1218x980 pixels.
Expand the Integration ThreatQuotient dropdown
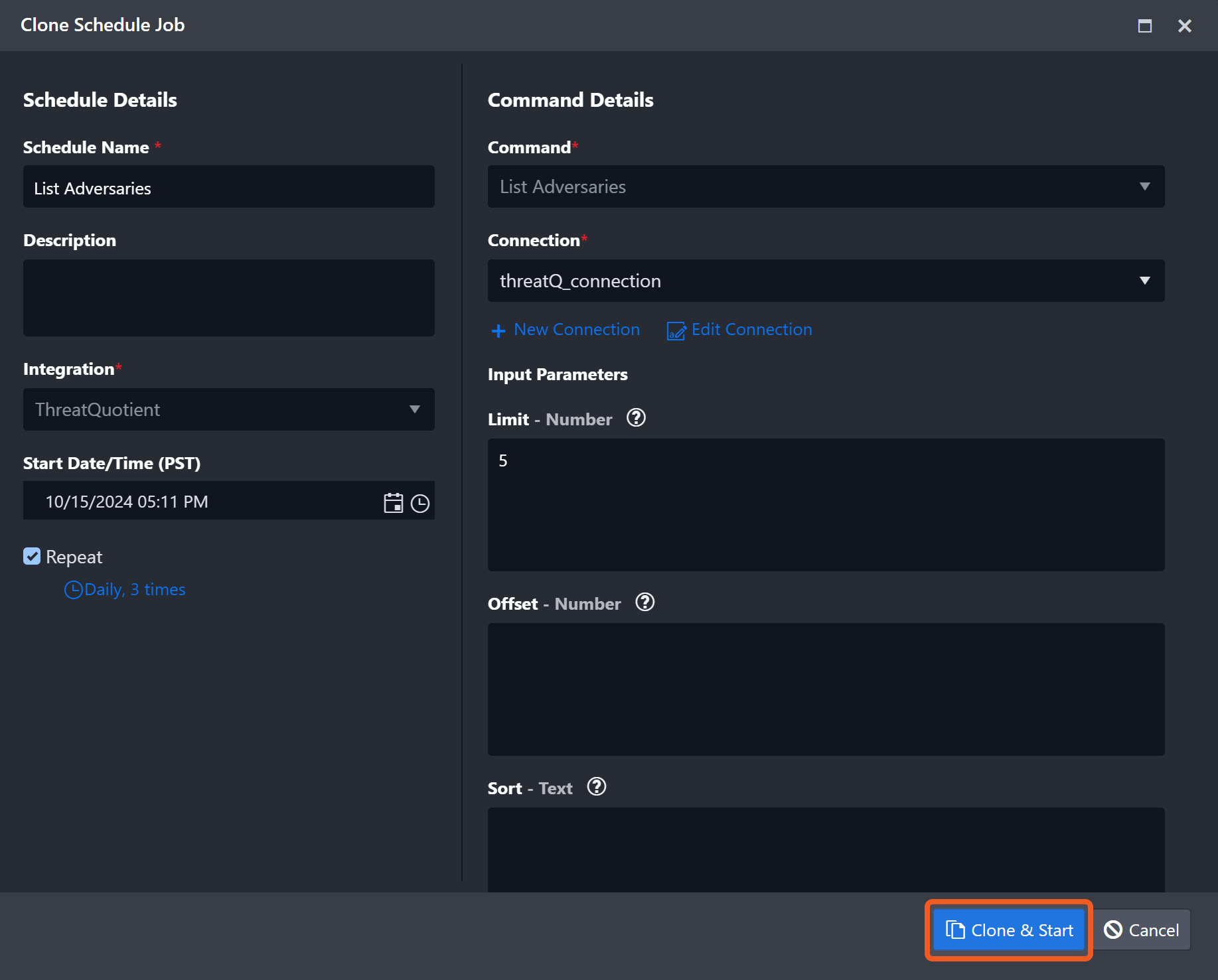click(x=228, y=409)
